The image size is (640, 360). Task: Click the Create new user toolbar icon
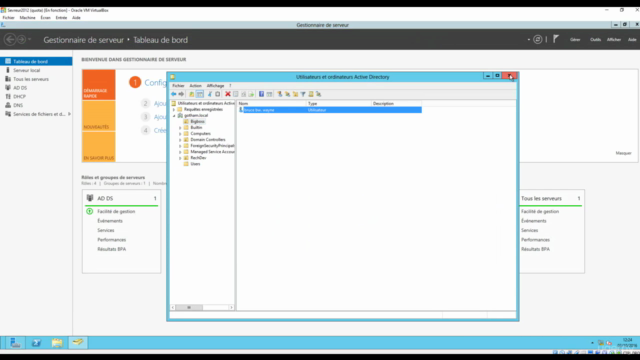tap(280, 94)
